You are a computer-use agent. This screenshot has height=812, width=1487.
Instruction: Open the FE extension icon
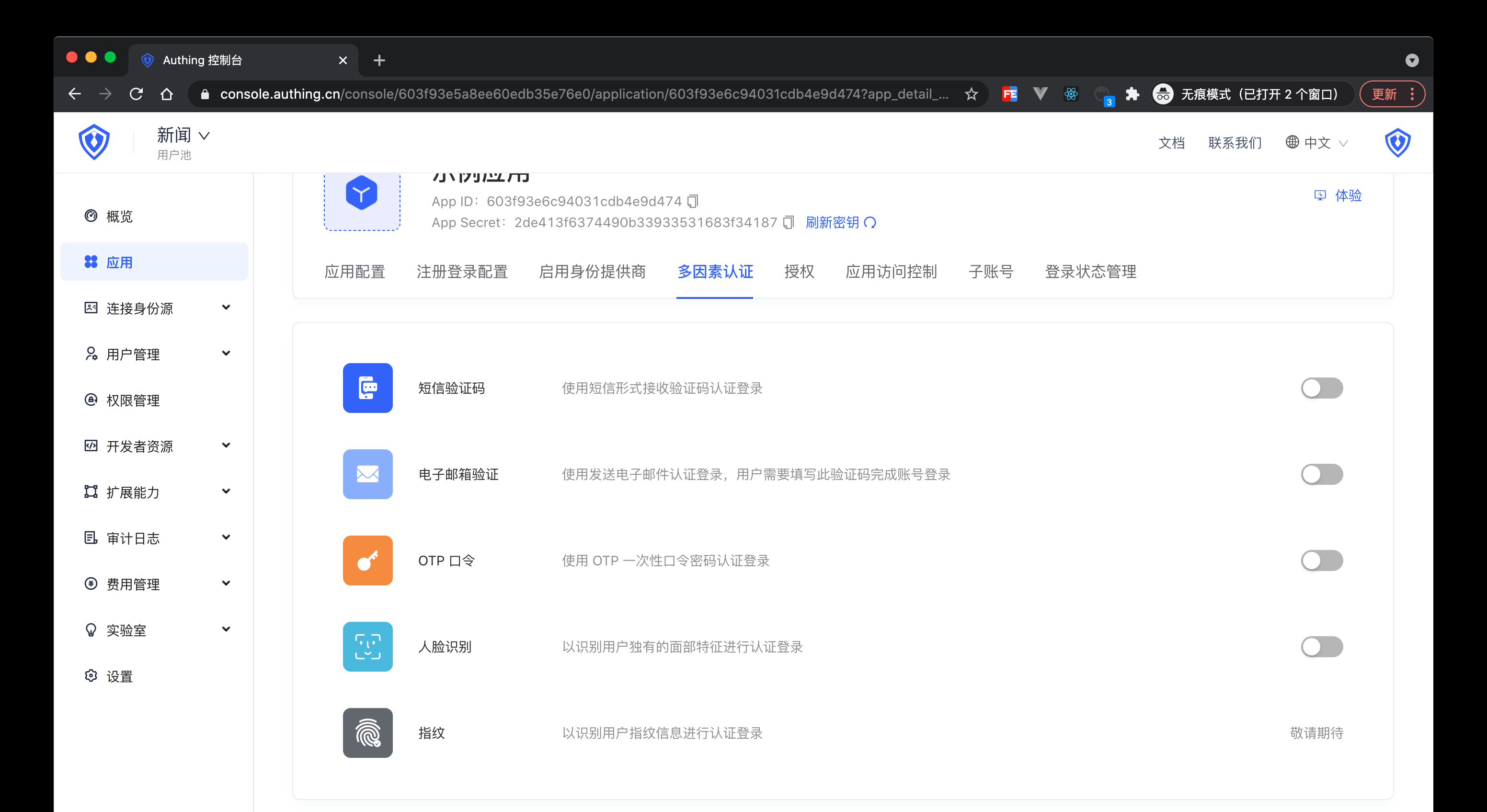pyautogui.click(x=1009, y=93)
